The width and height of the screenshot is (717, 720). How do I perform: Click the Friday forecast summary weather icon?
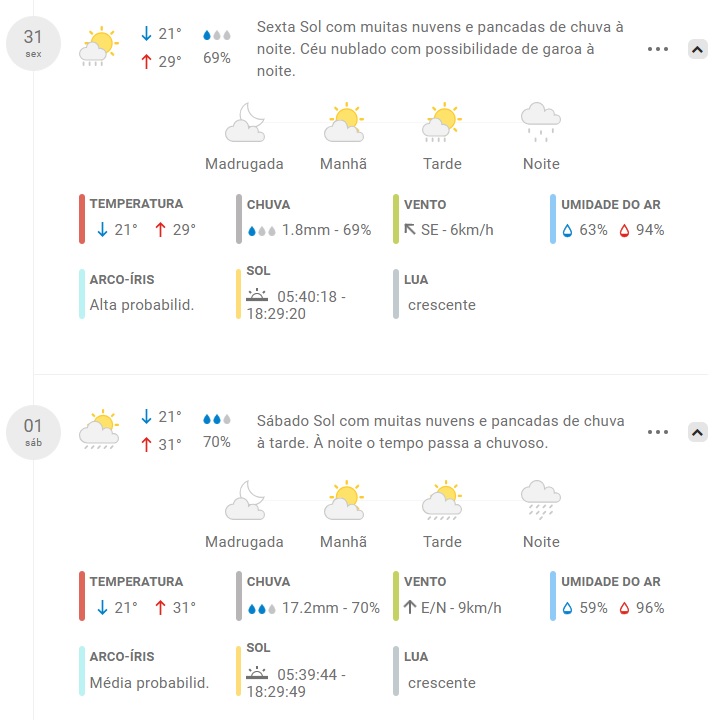tap(99, 46)
